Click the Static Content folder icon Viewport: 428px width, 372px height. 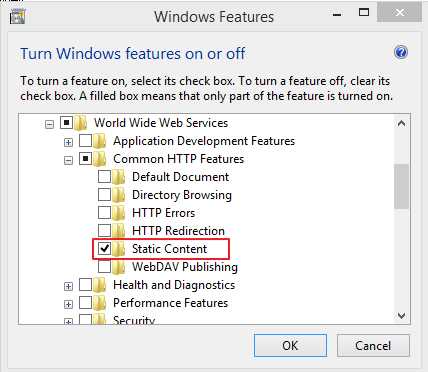[x=118, y=249]
